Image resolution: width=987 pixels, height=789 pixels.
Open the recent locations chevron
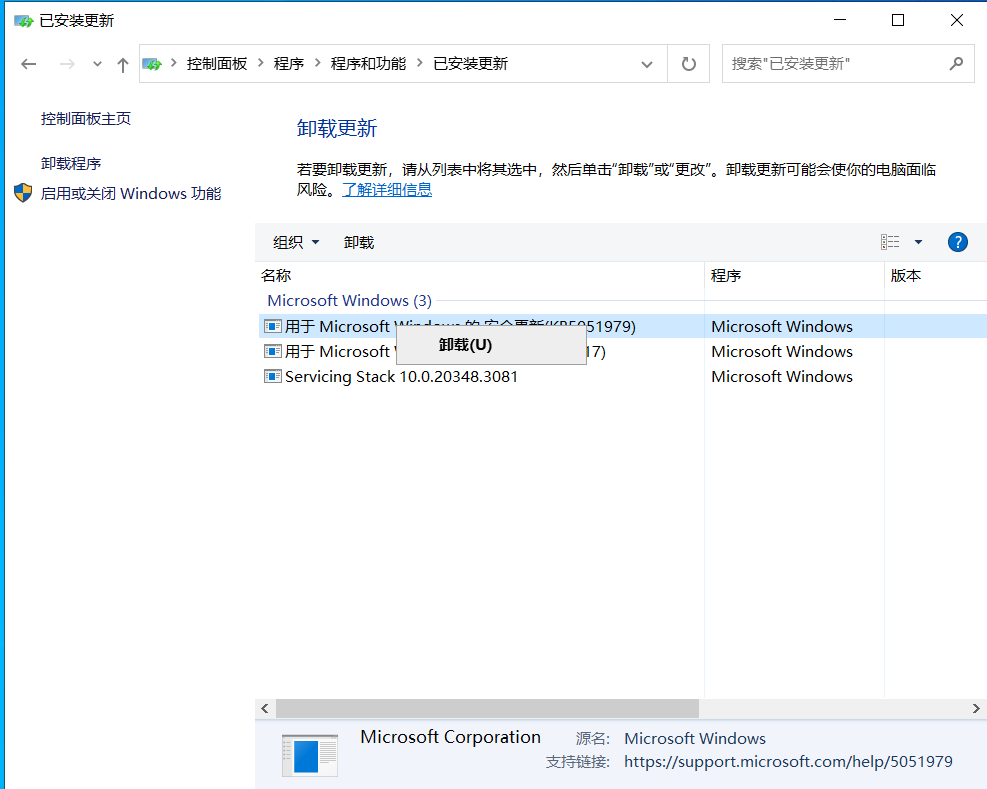pos(97,64)
